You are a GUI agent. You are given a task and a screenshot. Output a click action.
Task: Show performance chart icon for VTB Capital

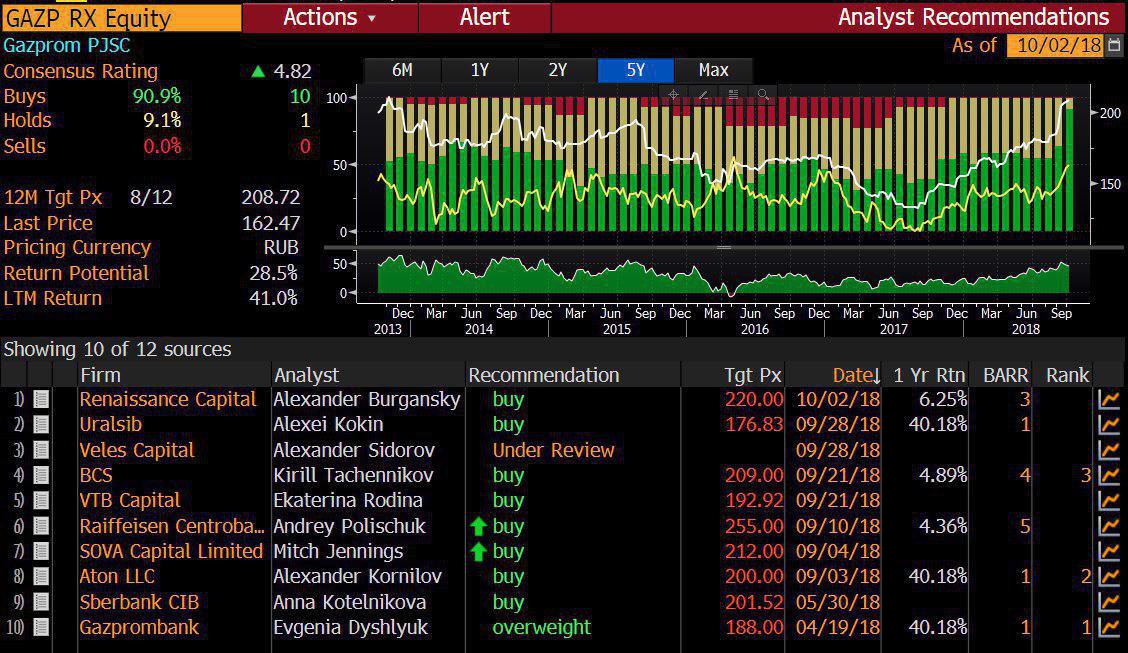click(x=1109, y=501)
